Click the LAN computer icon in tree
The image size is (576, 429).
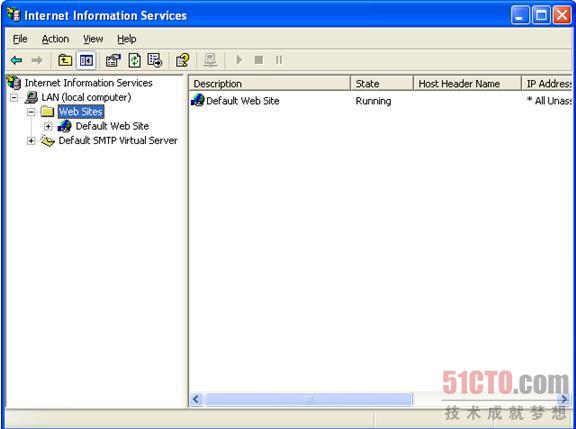tap(31, 98)
